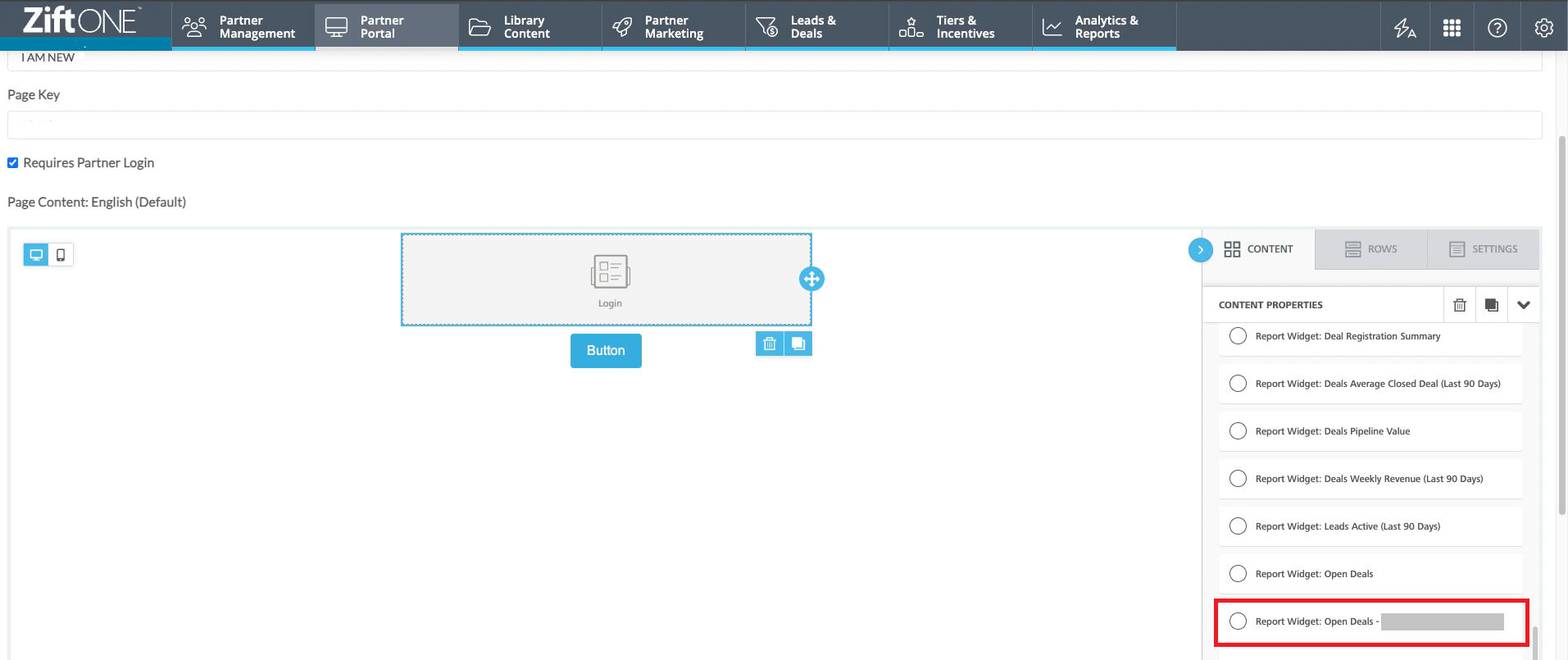
Task: Toggle Requires Partner Login checkbox
Action: point(13,162)
